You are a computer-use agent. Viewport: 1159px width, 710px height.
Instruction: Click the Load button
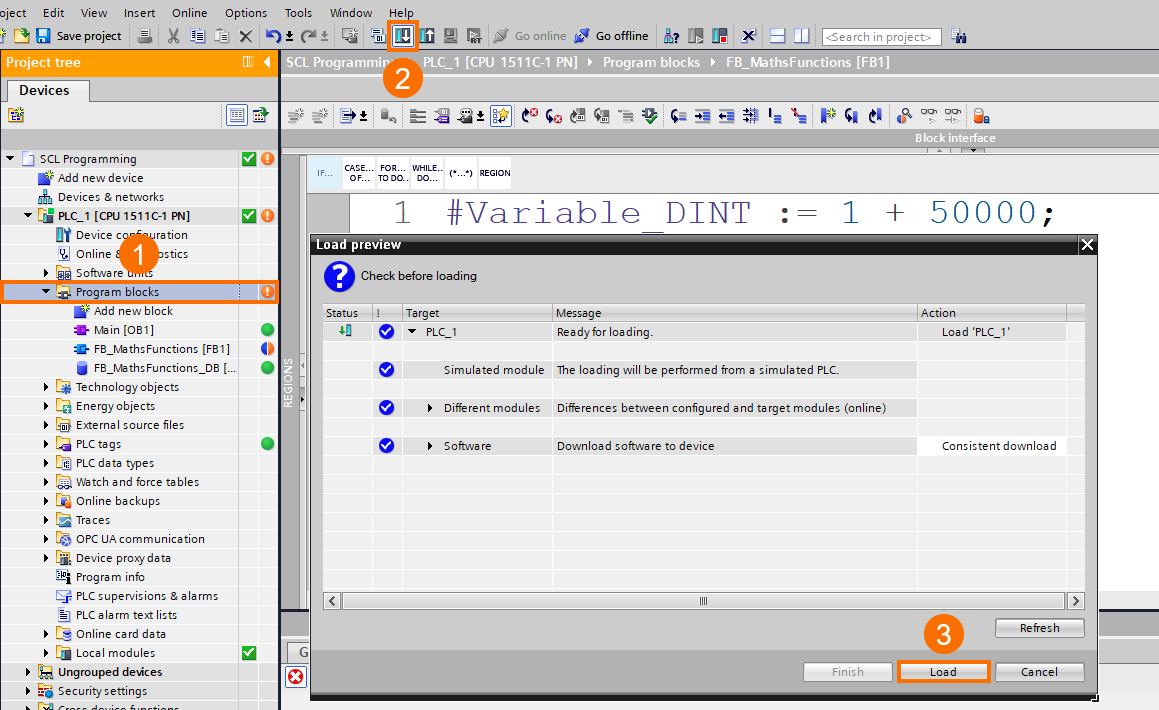pyautogui.click(x=943, y=672)
